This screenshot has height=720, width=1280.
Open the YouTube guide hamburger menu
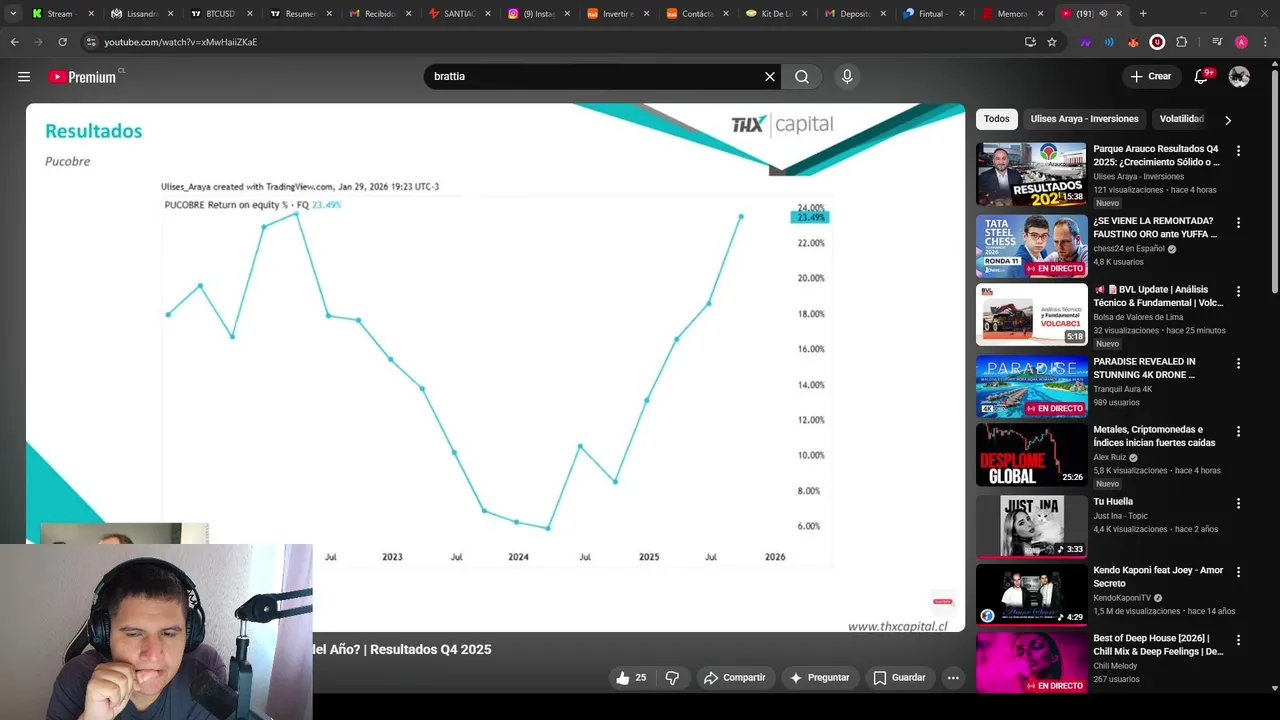[x=24, y=77]
